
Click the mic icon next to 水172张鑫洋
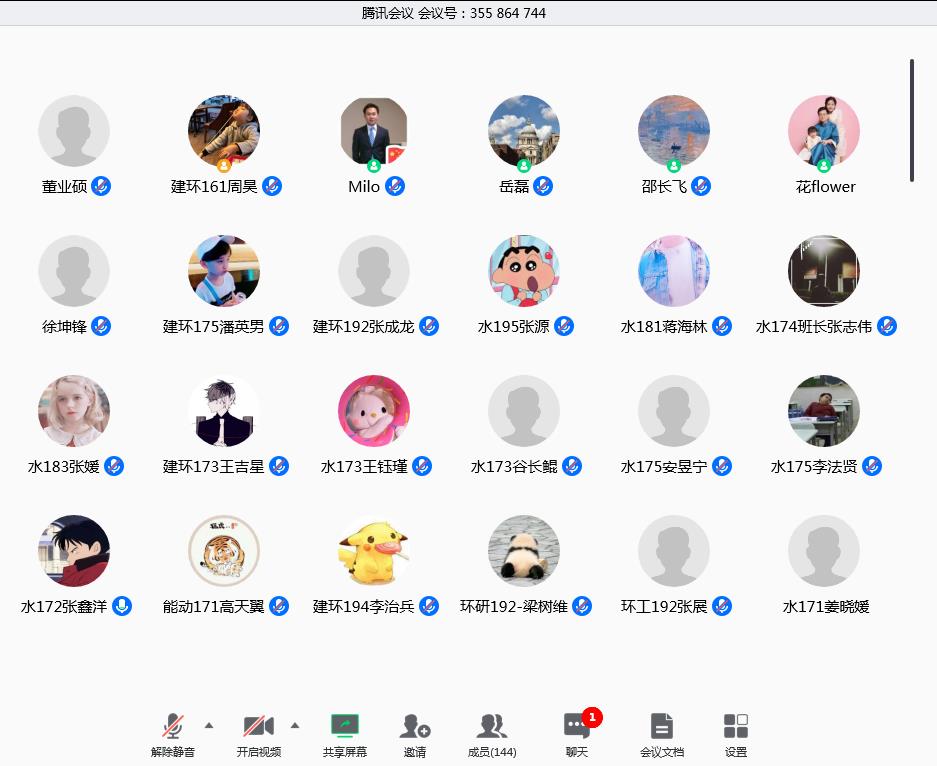(122, 606)
